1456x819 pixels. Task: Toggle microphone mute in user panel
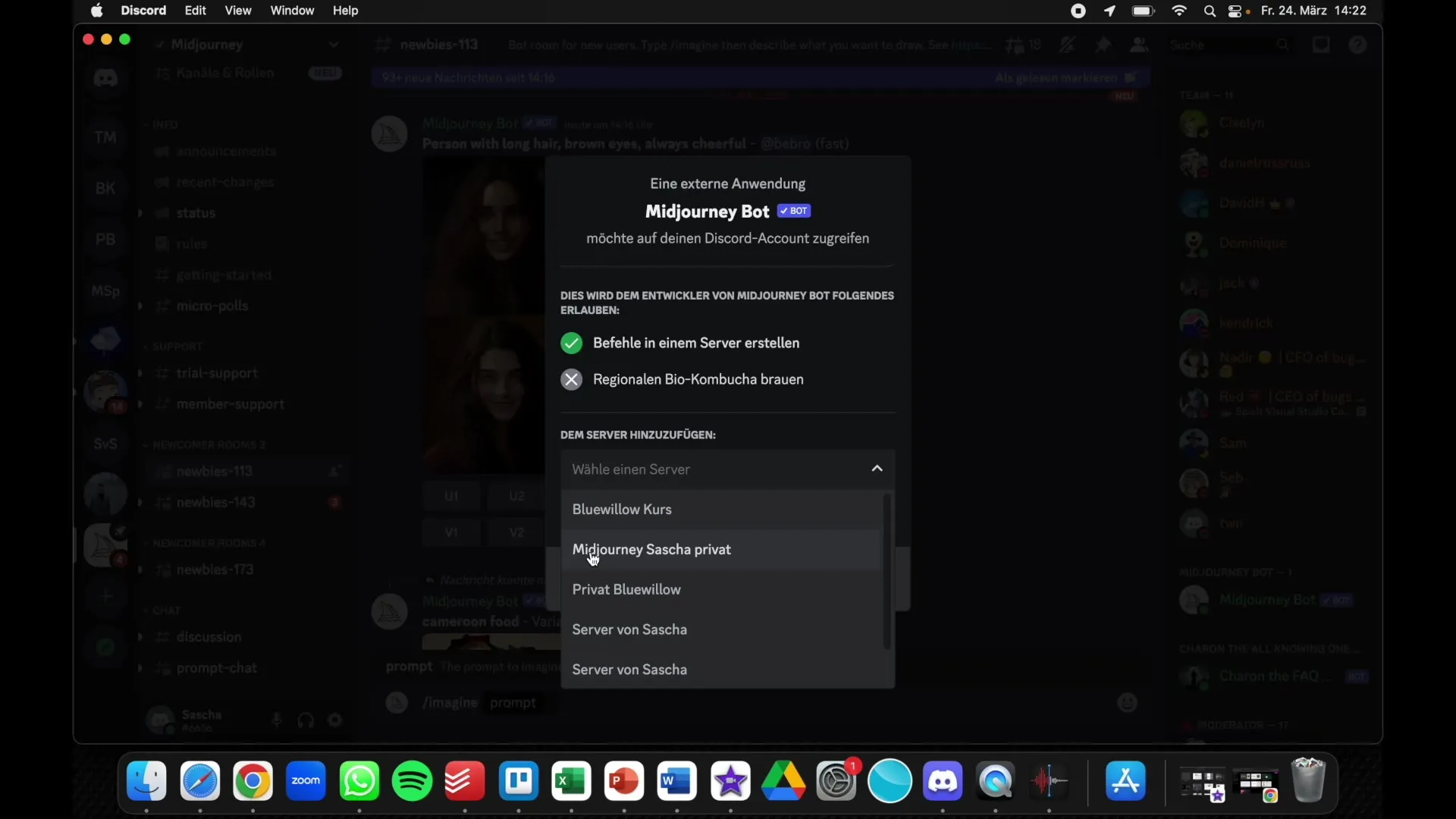[277, 720]
